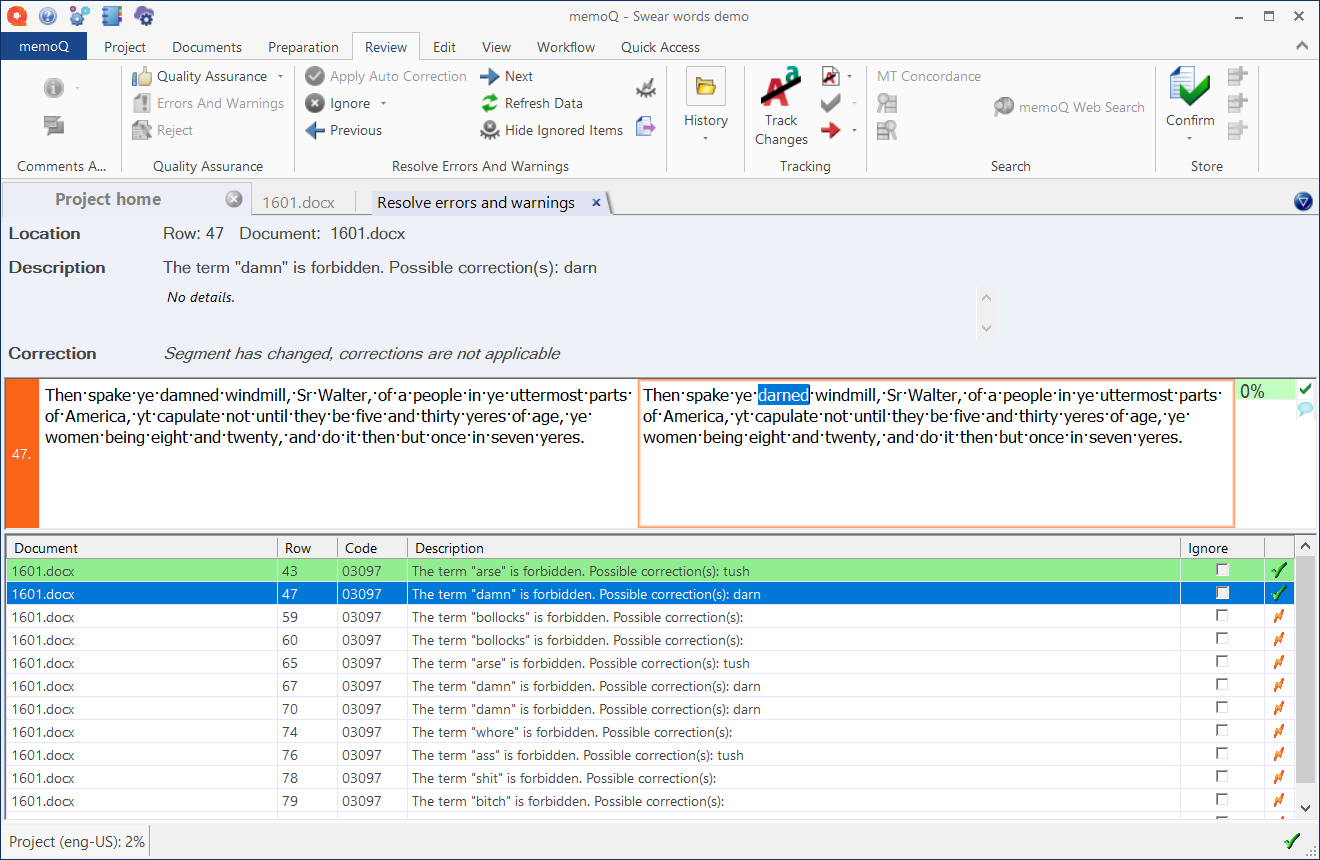Open options with the blue gears icon
This screenshot has height=860, width=1320.
click(80, 16)
